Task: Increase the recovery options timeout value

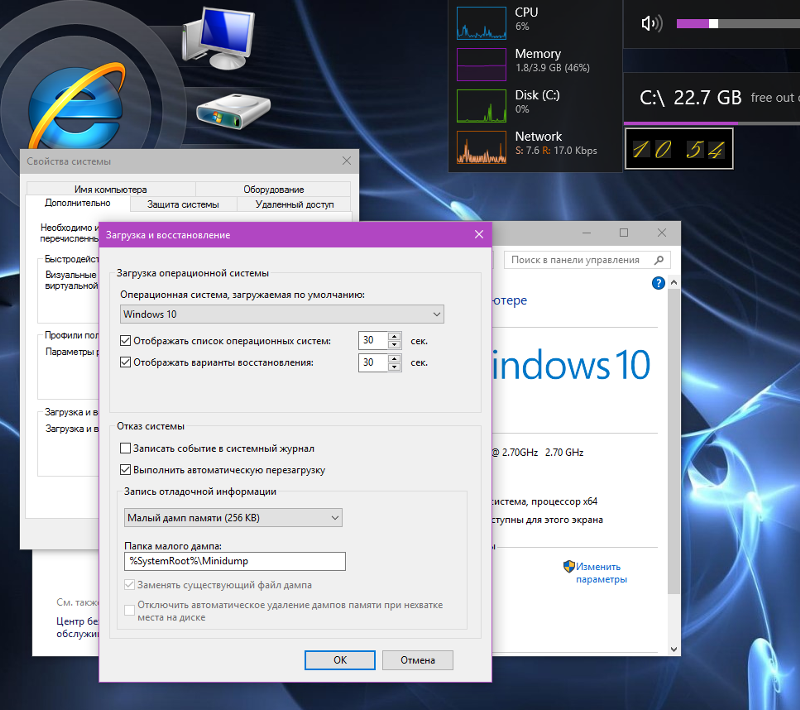Action: point(394,359)
